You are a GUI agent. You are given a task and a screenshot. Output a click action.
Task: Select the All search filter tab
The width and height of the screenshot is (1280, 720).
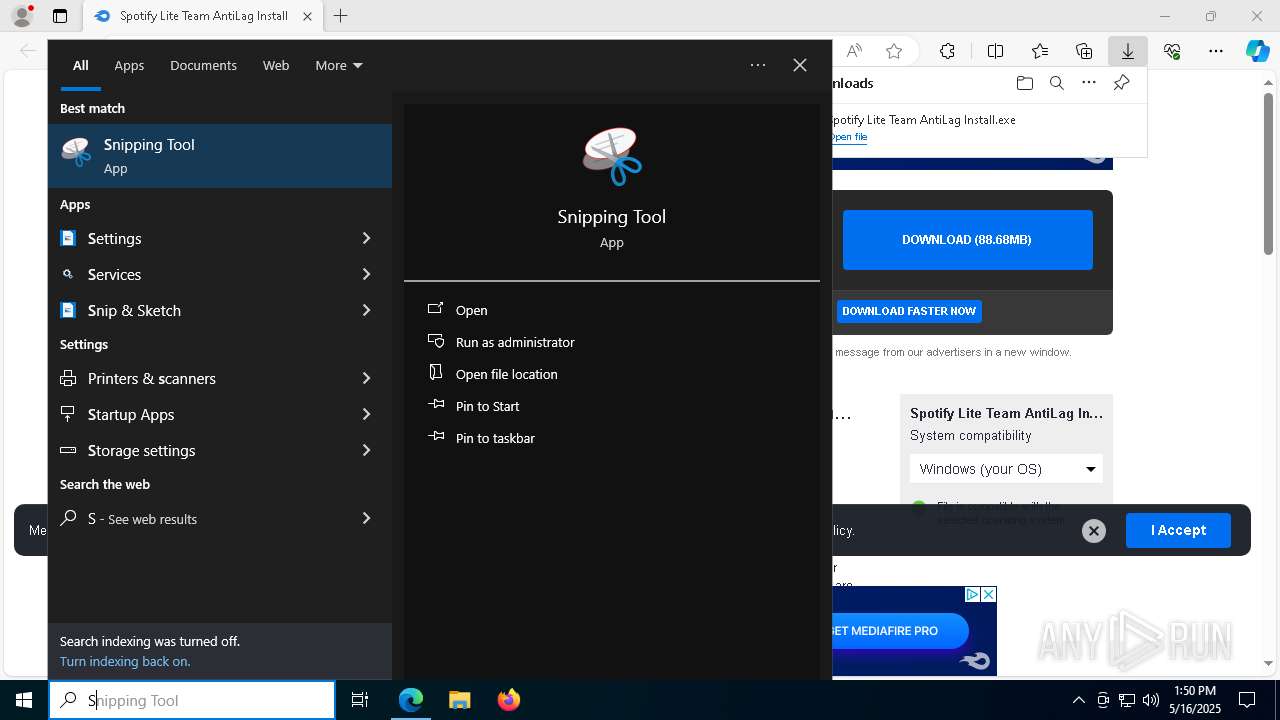click(x=81, y=65)
